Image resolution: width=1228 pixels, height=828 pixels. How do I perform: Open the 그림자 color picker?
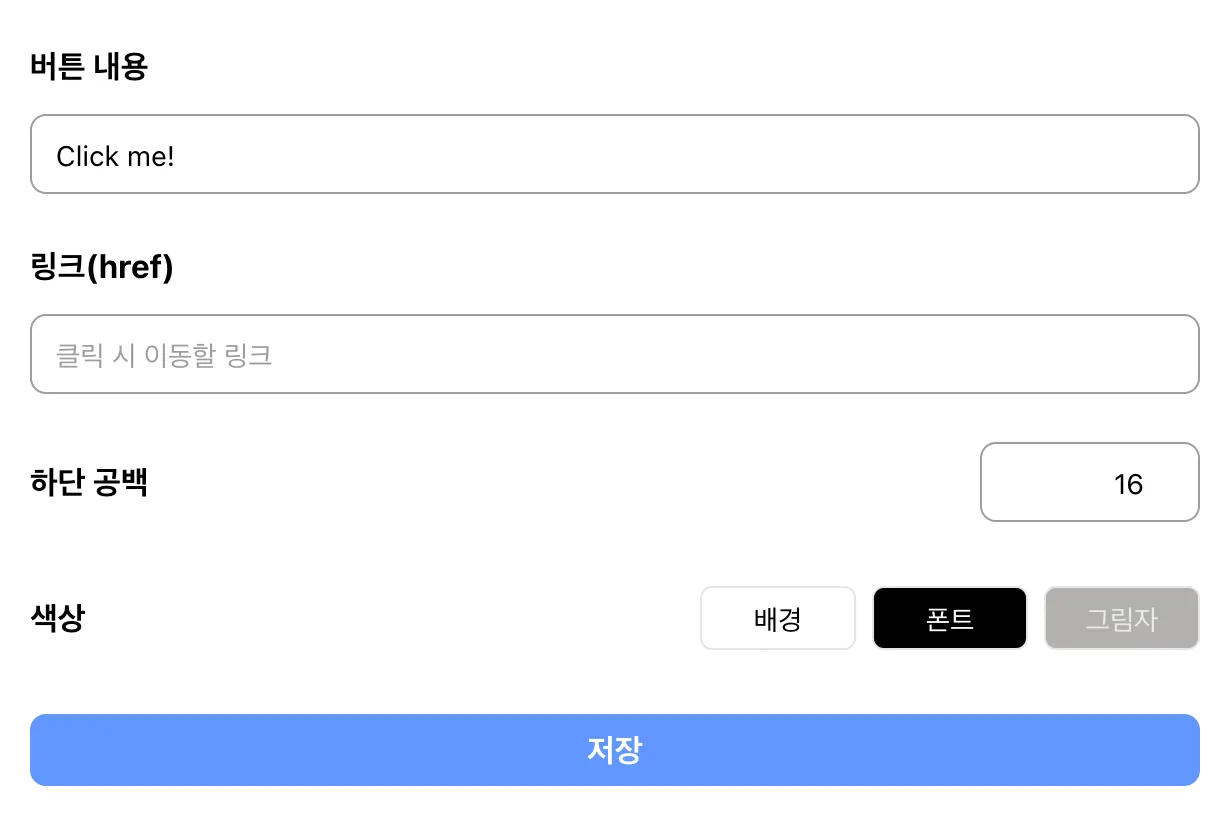click(1121, 618)
